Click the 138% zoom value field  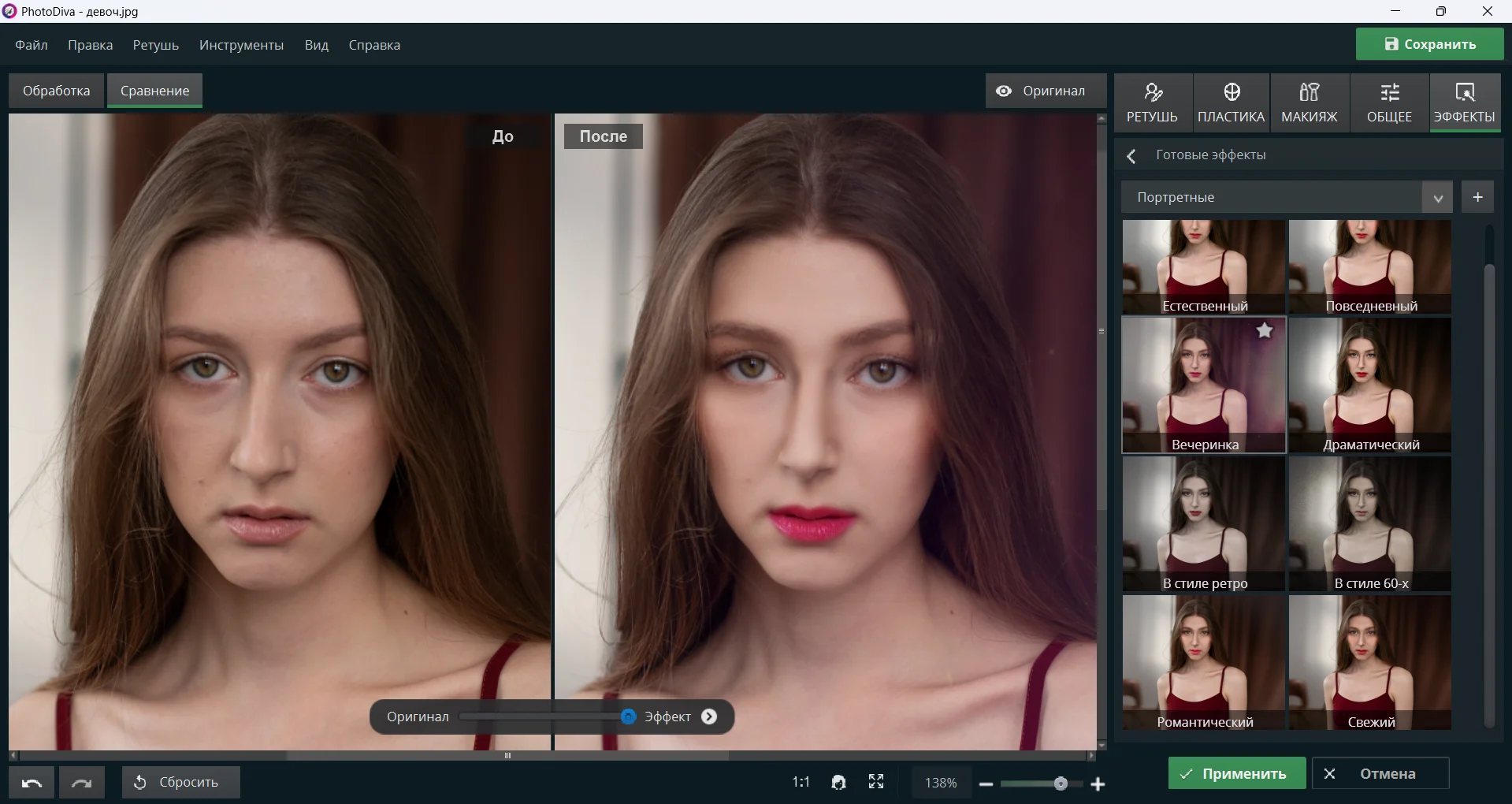click(941, 783)
